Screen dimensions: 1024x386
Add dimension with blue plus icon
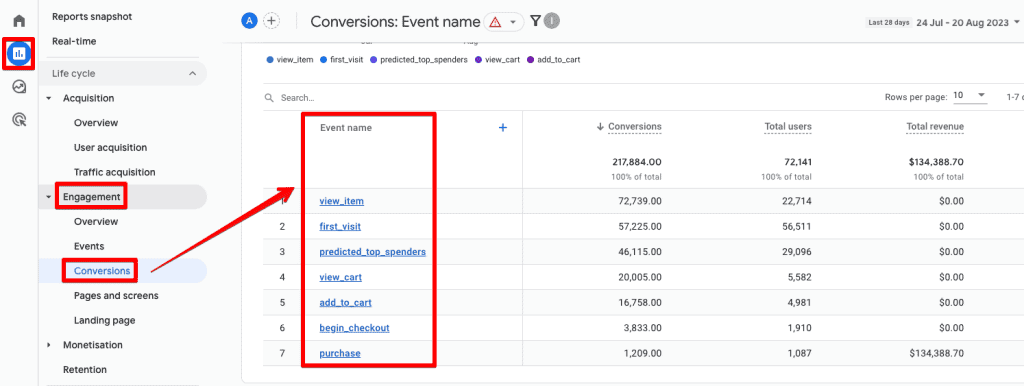coord(503,128)
